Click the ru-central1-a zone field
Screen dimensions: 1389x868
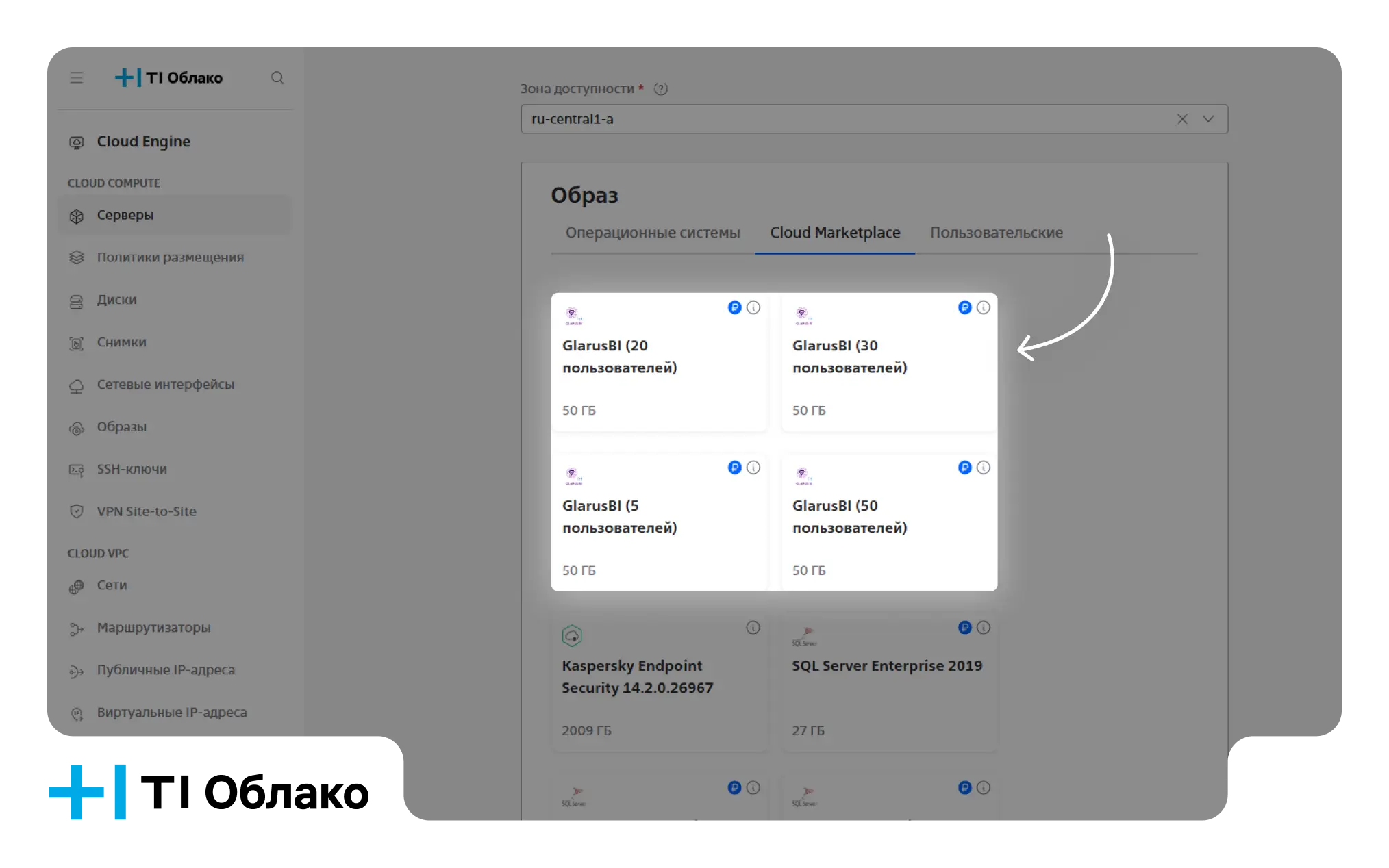click(875, 119)
